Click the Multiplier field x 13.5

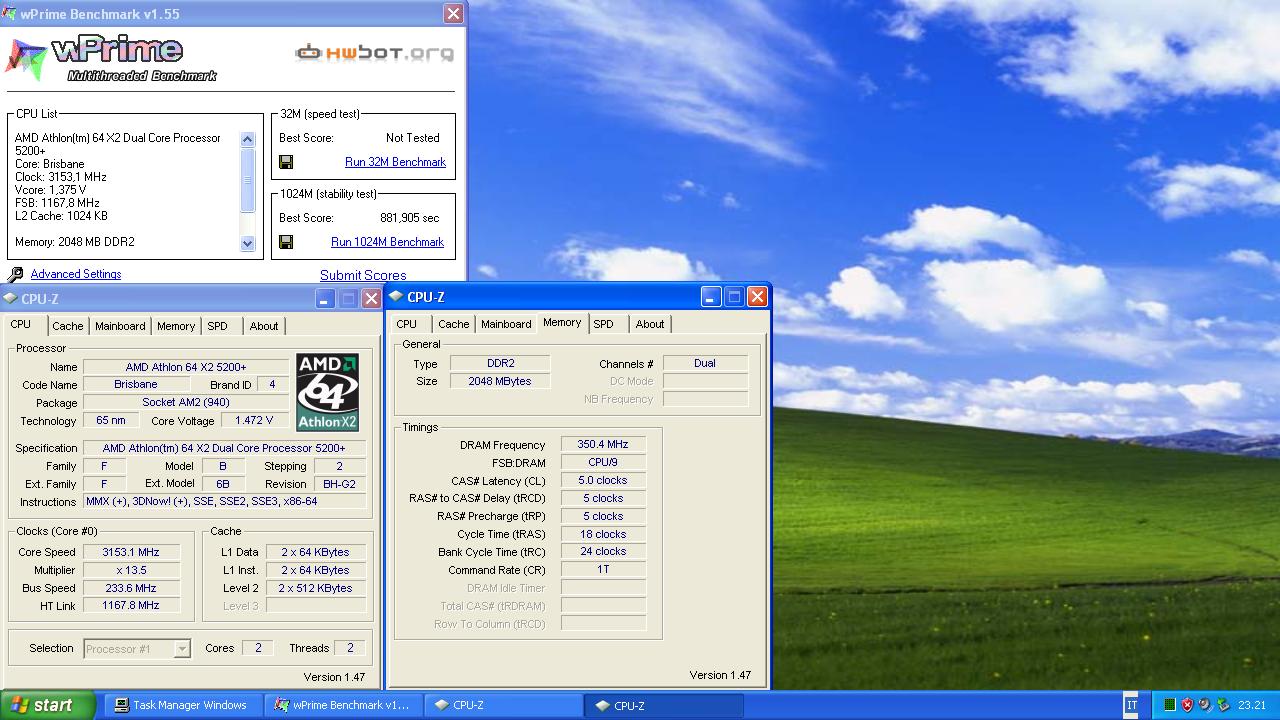click(131, 570)
